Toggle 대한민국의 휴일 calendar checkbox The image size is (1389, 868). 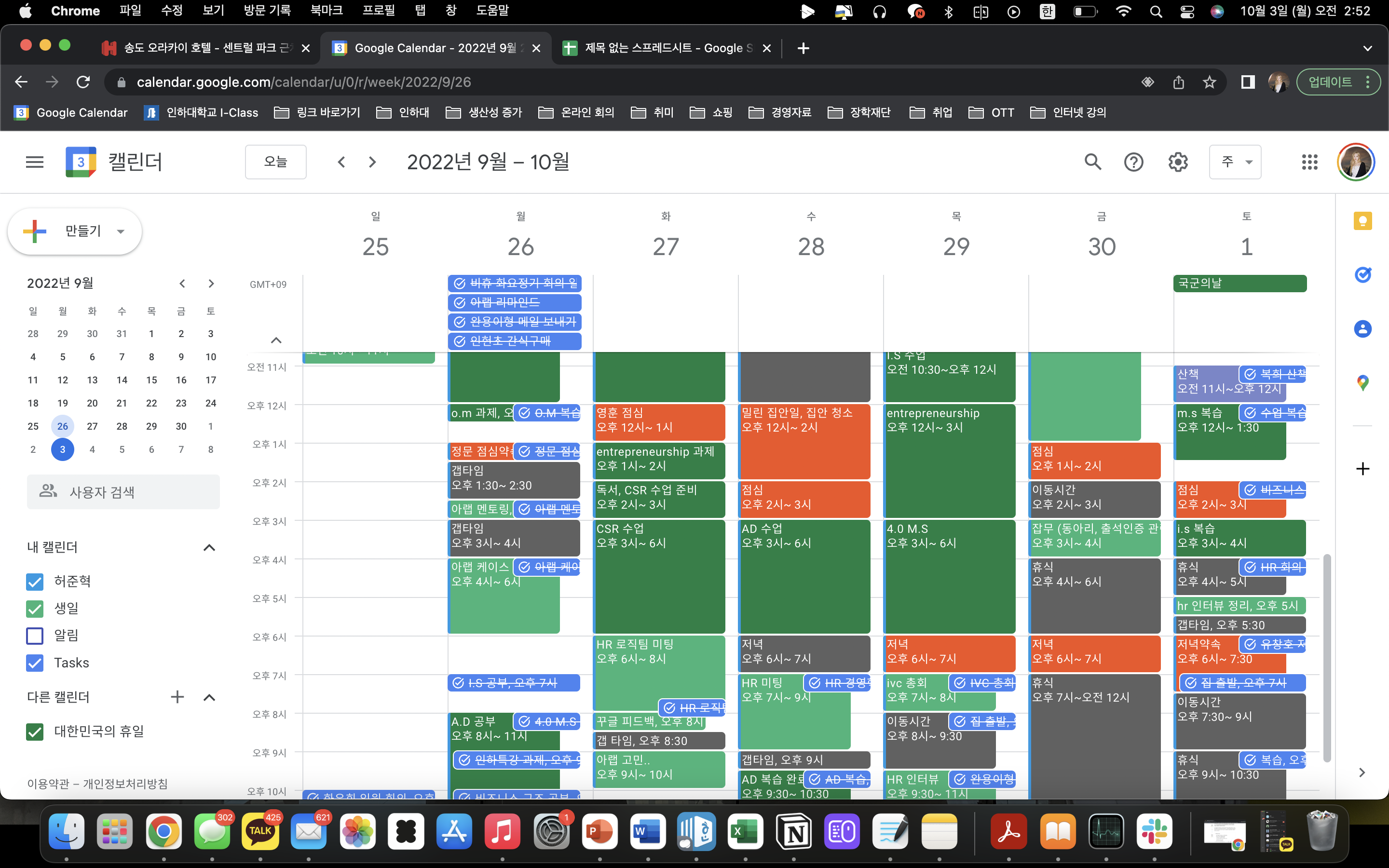(35, 732)
